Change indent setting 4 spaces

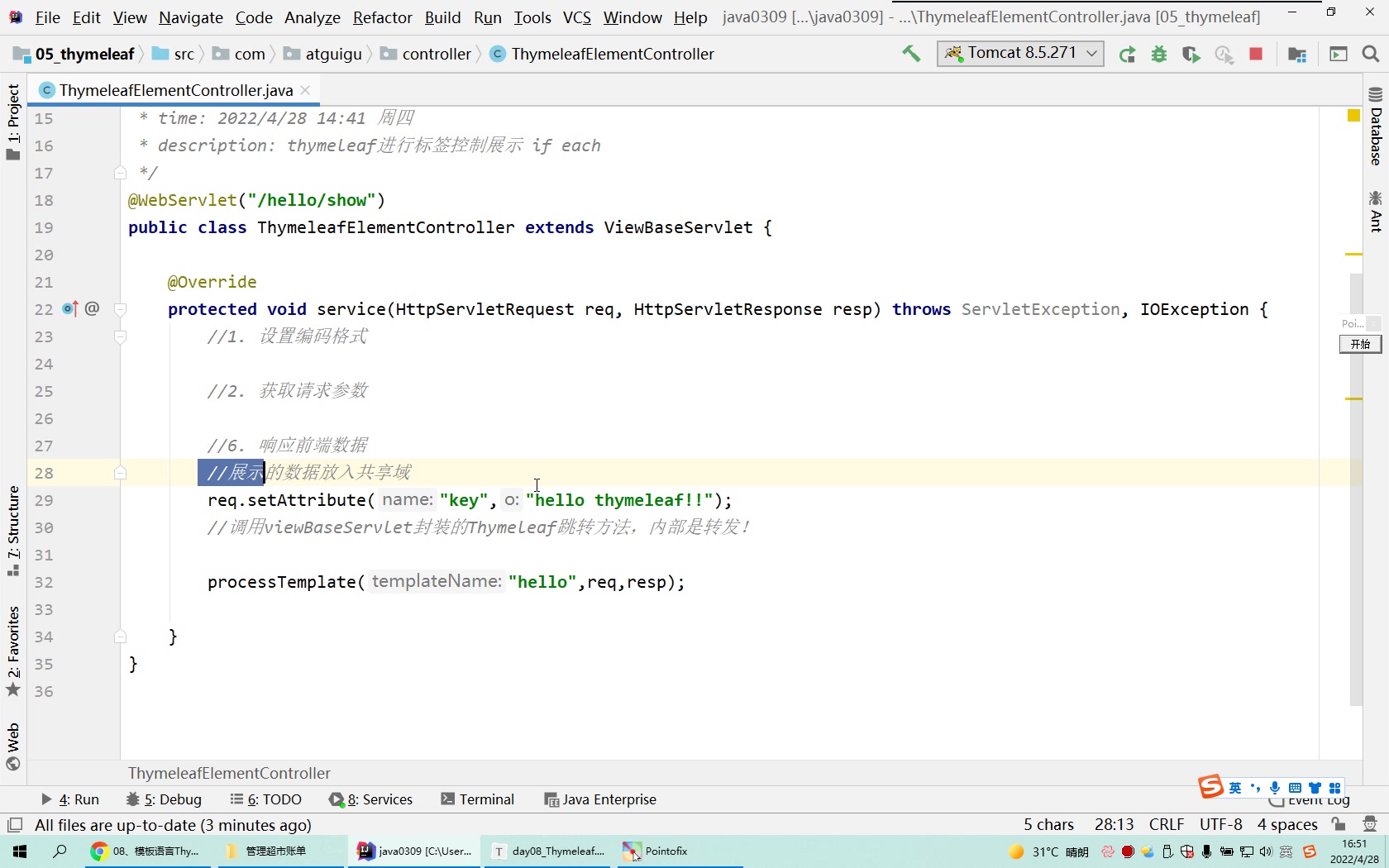click(x=1287, y=825)
